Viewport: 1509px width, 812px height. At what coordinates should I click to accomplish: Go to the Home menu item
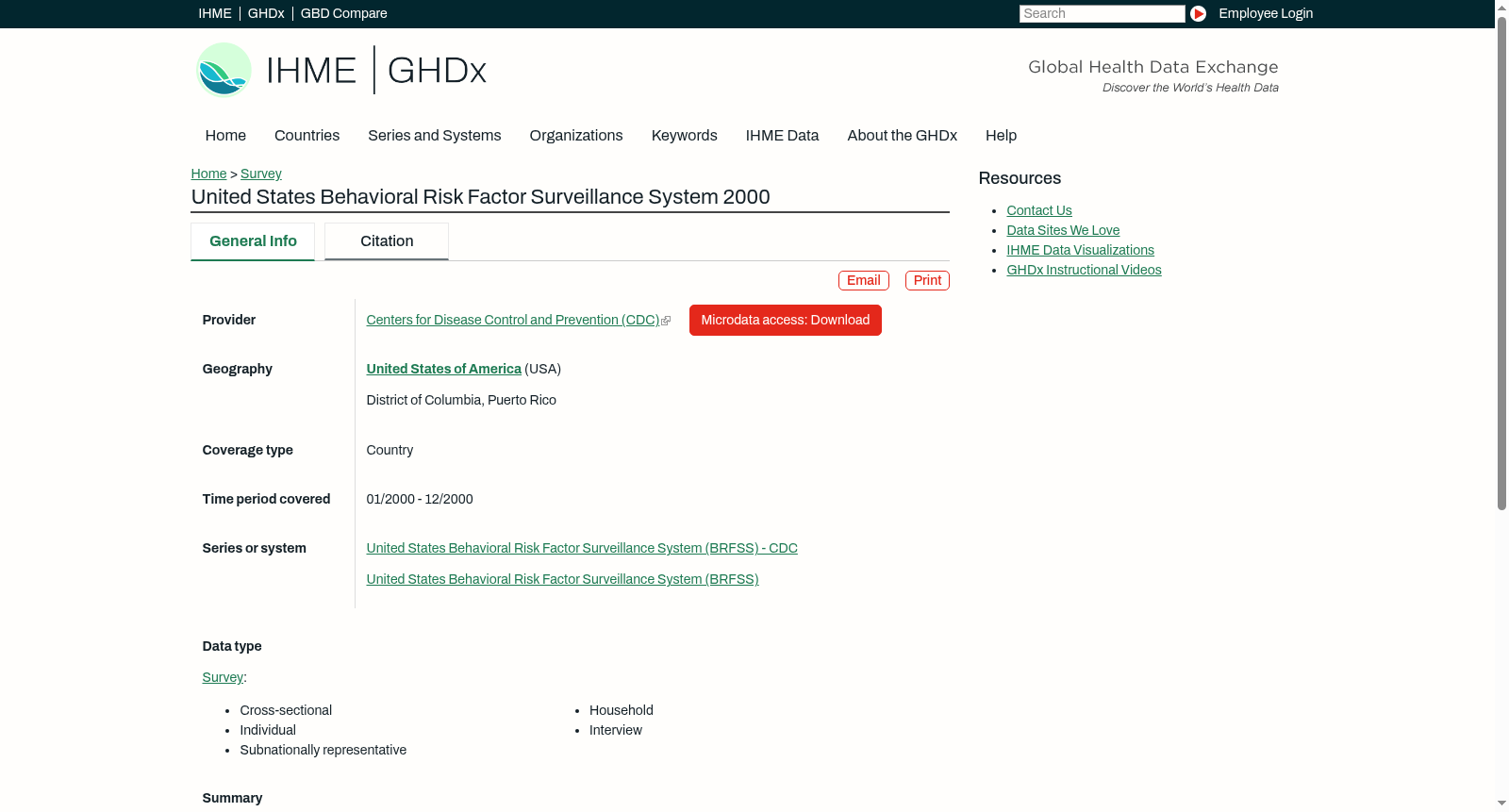[x=225, y=136]
